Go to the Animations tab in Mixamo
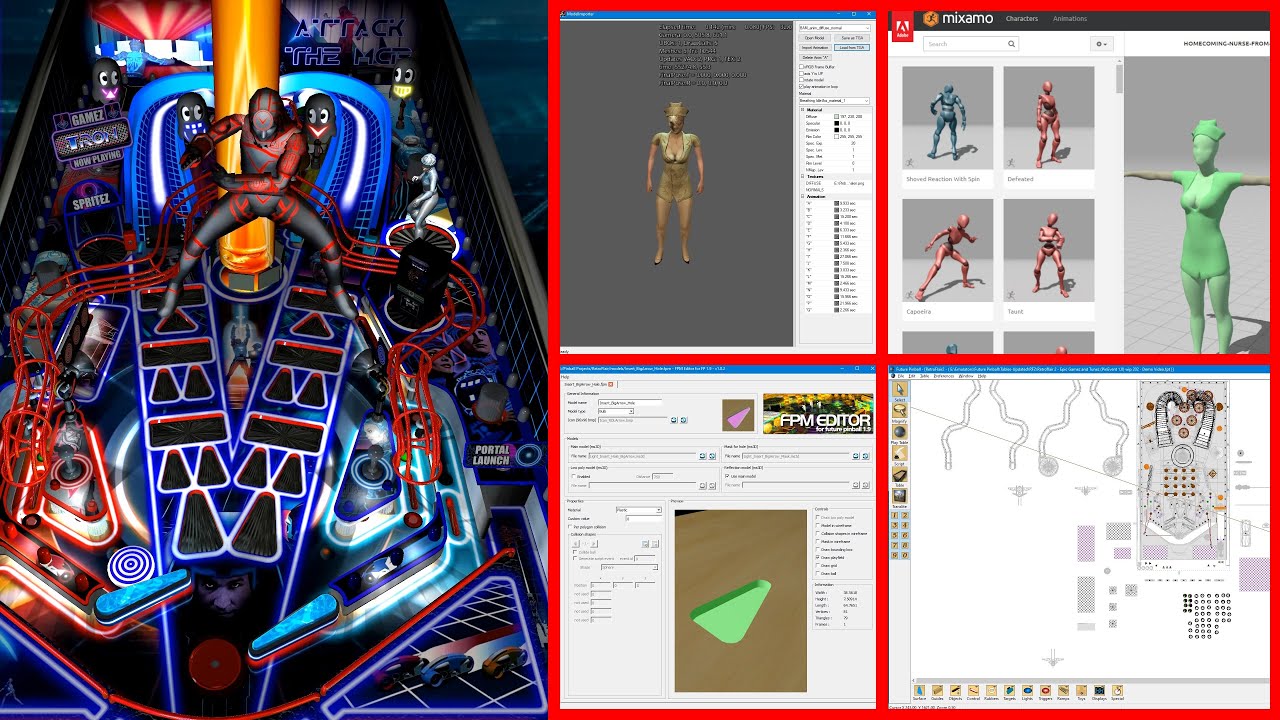Viewport: 1280px width, 720px height. click(x=1070, y=18)
